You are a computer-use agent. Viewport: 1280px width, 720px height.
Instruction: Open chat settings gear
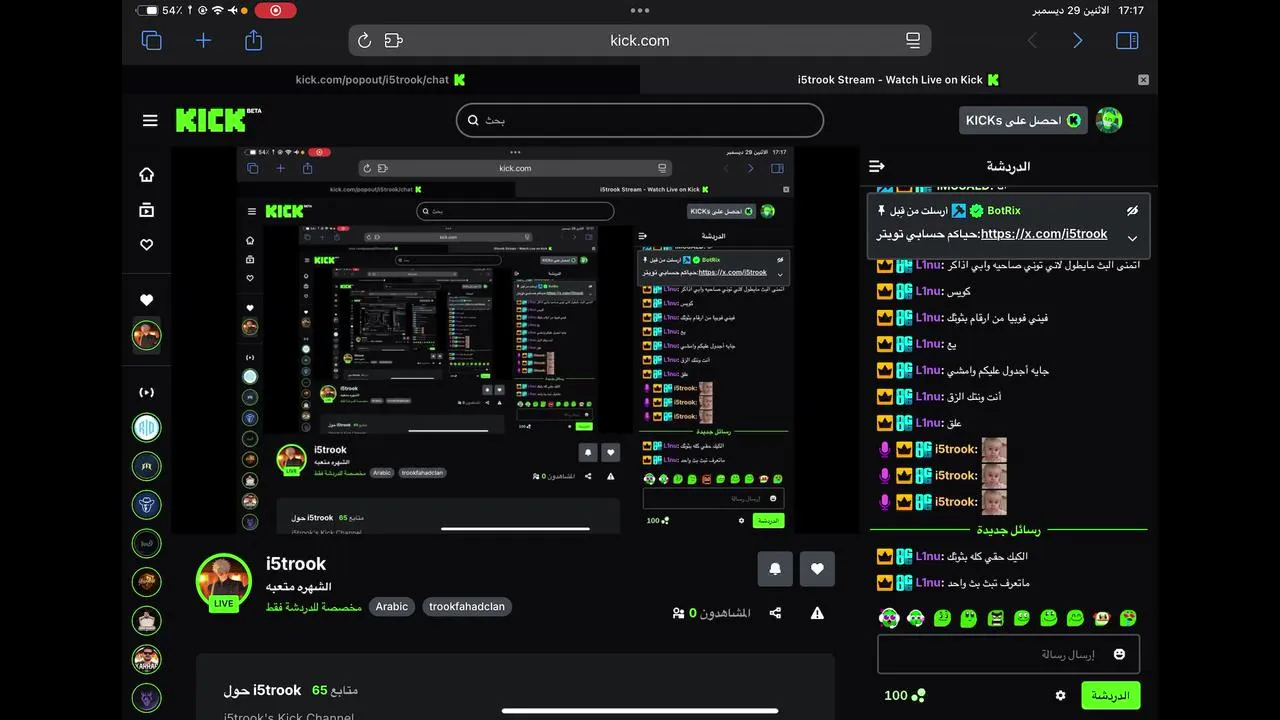pos(1060,695)
